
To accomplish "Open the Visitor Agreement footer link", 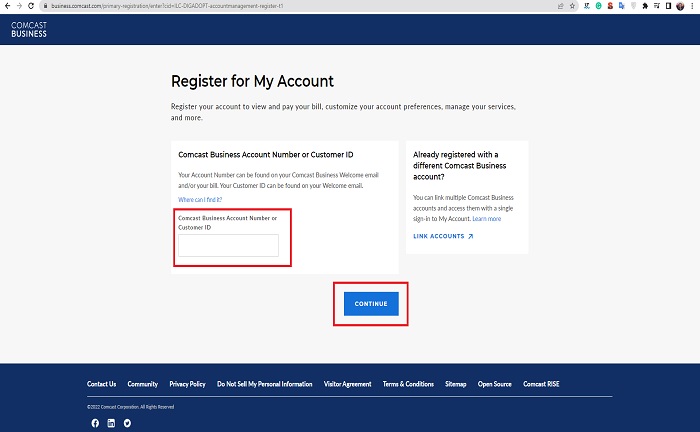I will 347,384.
